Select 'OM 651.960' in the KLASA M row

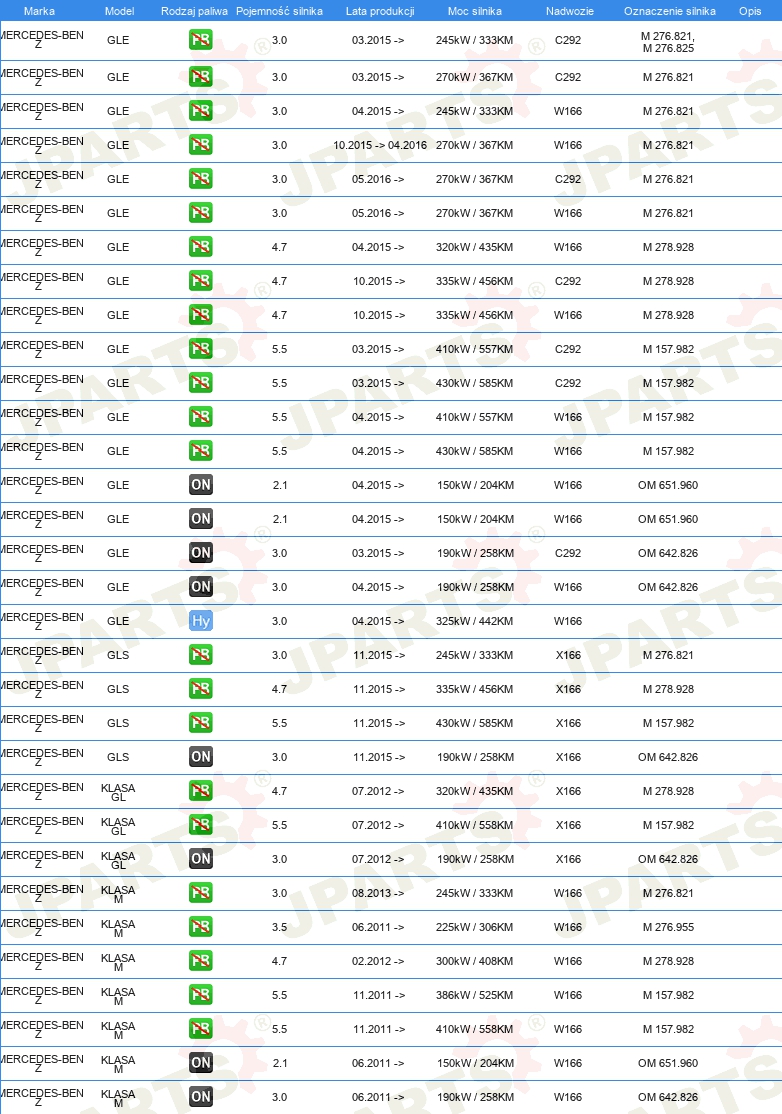click(x=668, y=1064)
